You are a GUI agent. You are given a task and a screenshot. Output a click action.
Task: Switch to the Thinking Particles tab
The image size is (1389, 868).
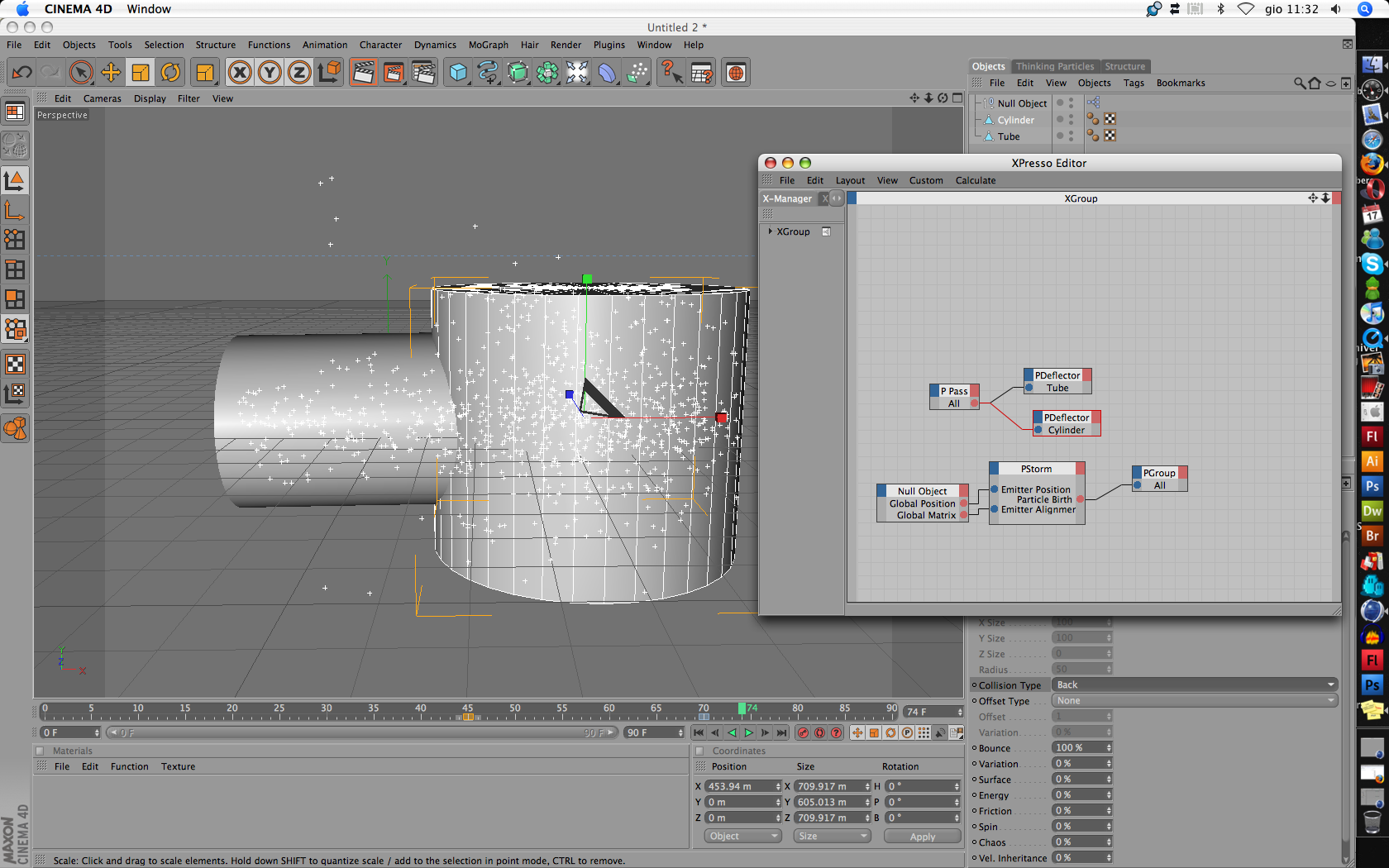click(1054, 66)
